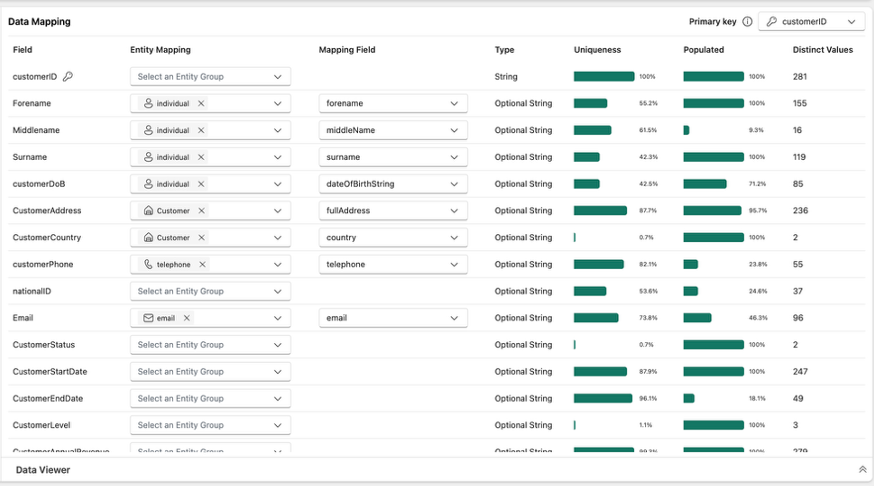
Task: Click the building icon in CustomerCountry entity mapping
Action: [148, 238]
